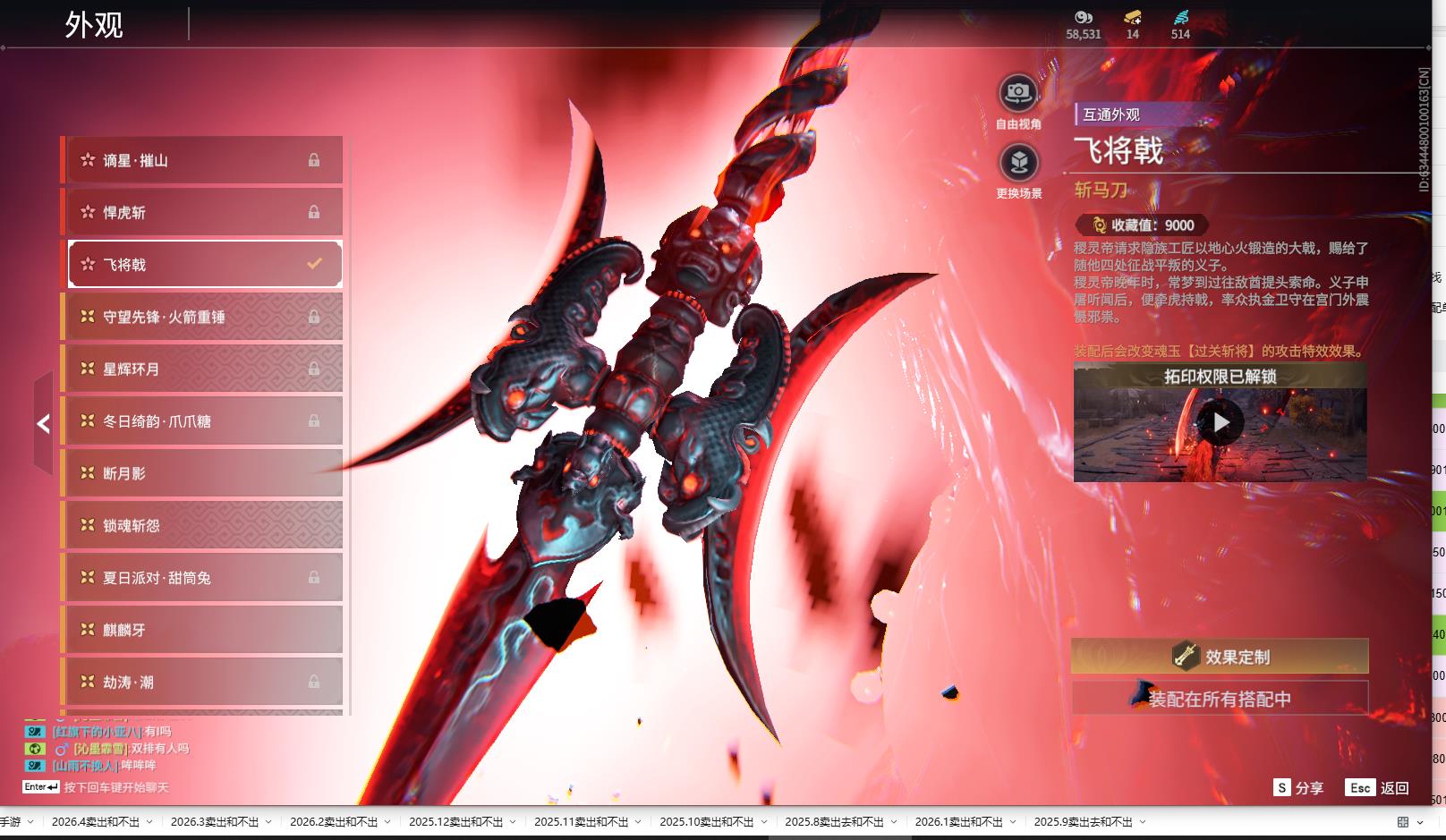Click the teal spiral currency icon showing 514

1180,17
